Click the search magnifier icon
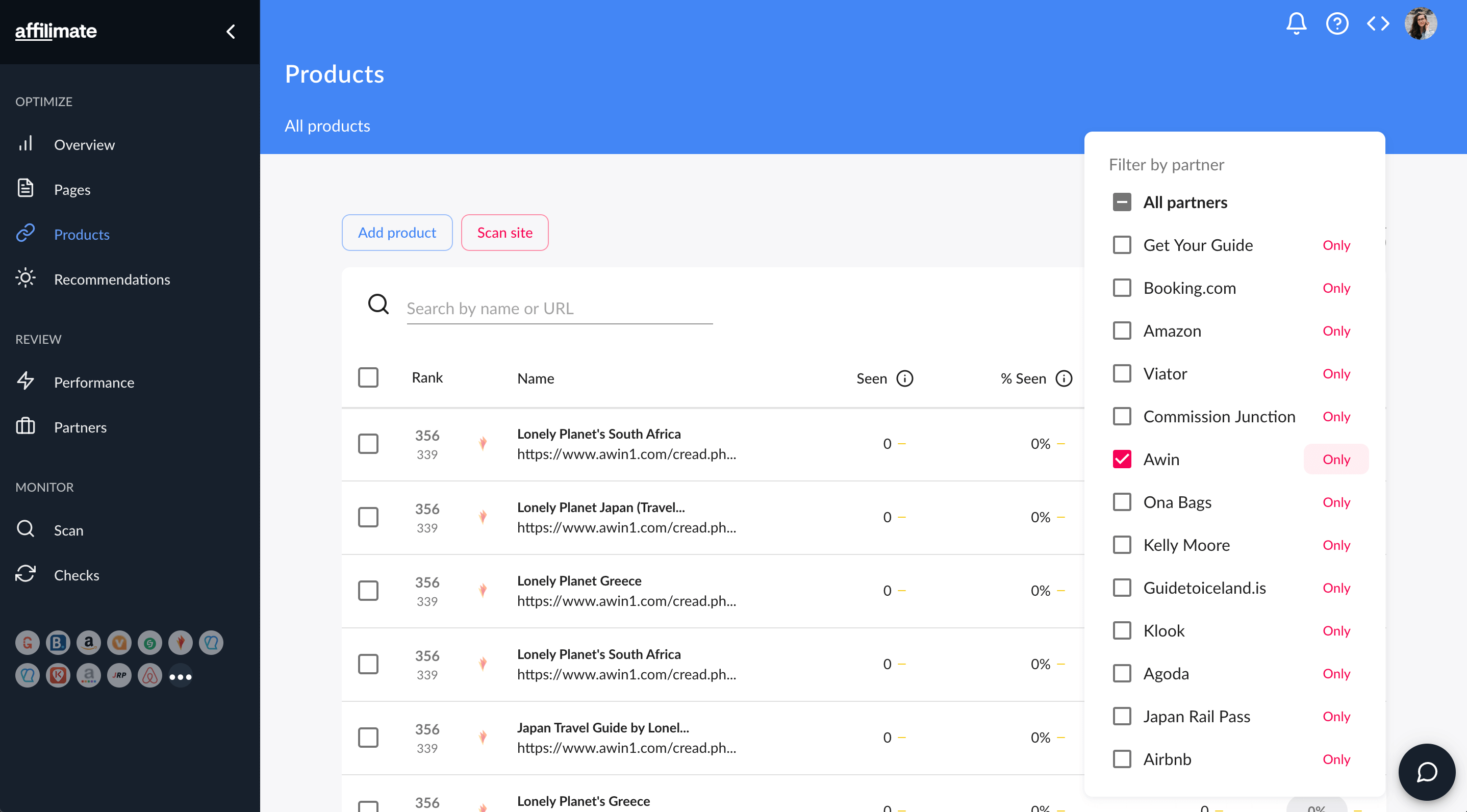The height and width of the screenshot is (812, 1467). [x=378, y=304]
